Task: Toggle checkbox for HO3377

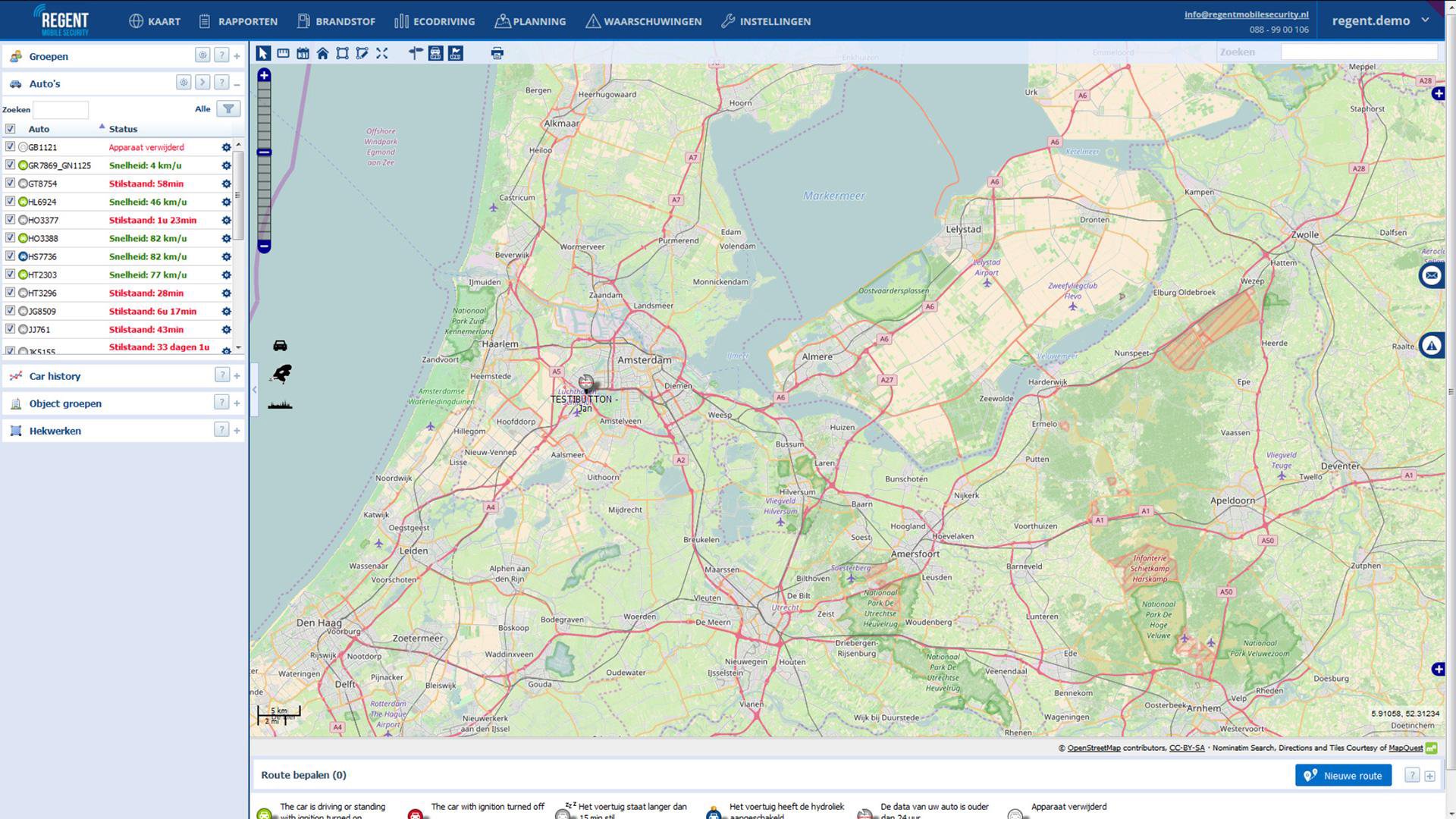Action: pyautogui.click(x=10, y=219)
